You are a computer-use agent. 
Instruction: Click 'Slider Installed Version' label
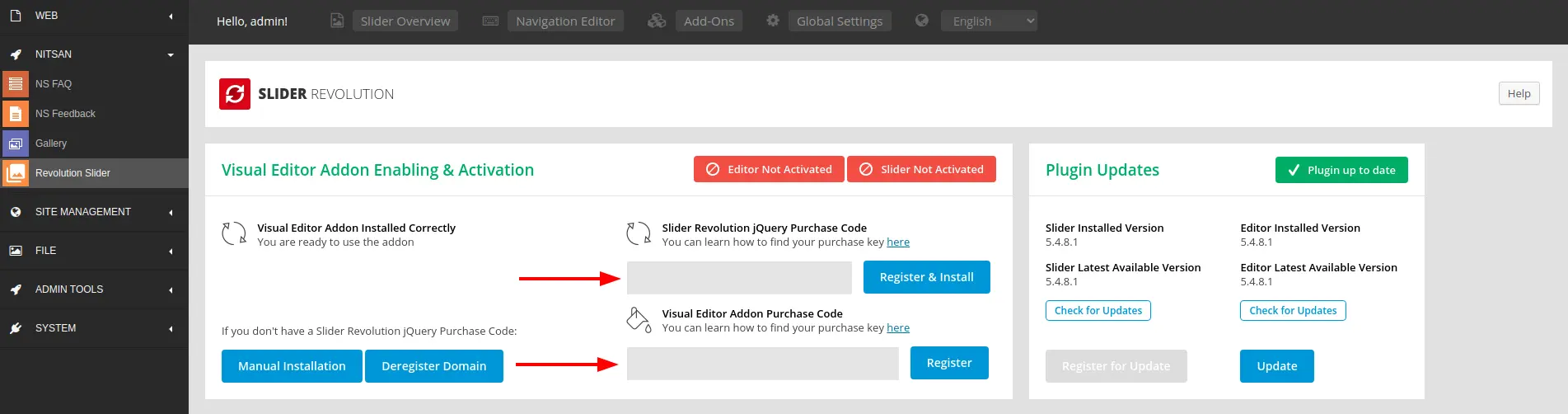pos(1105,228)
